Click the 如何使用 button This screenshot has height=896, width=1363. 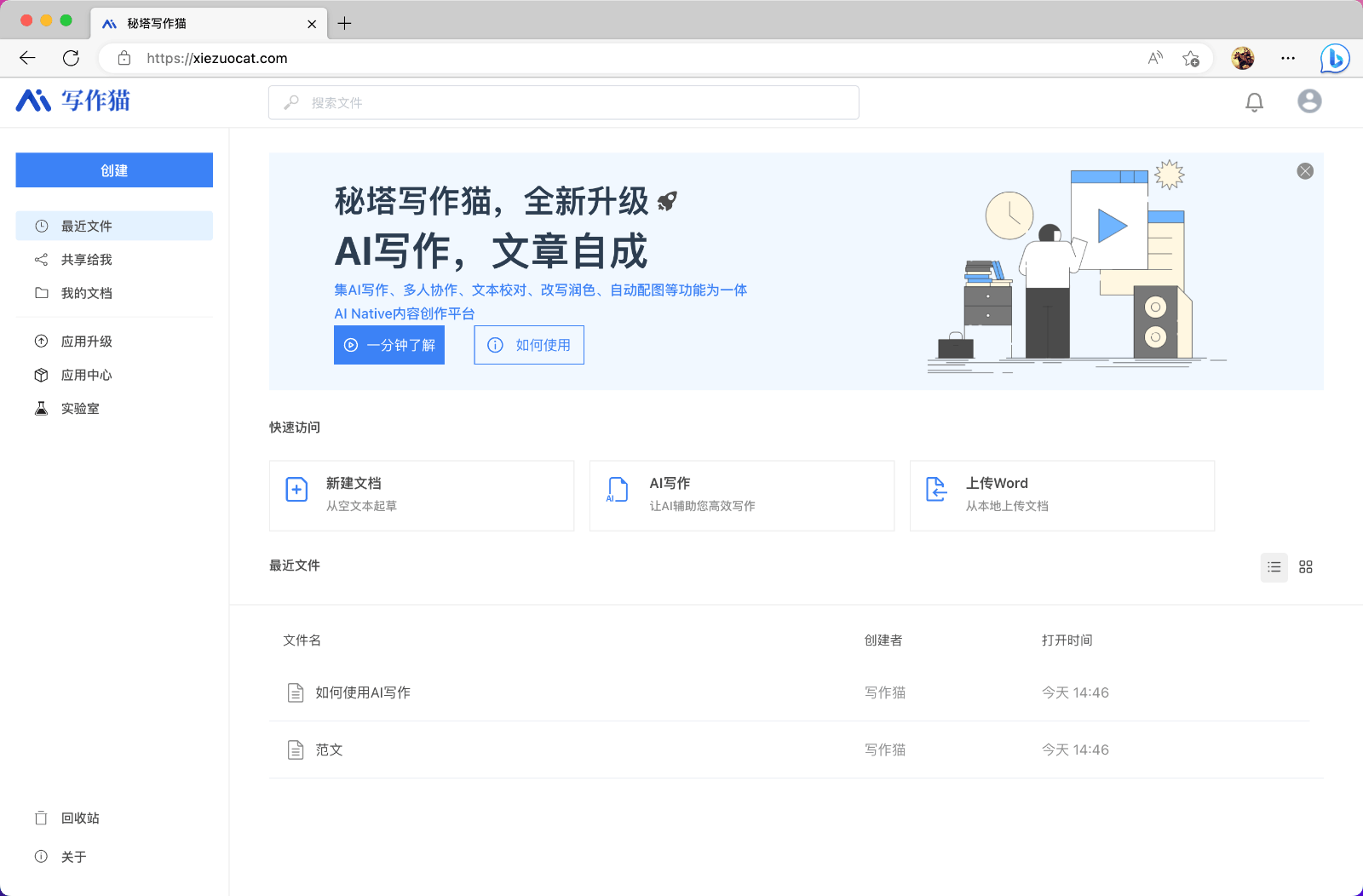pos(529,345)
